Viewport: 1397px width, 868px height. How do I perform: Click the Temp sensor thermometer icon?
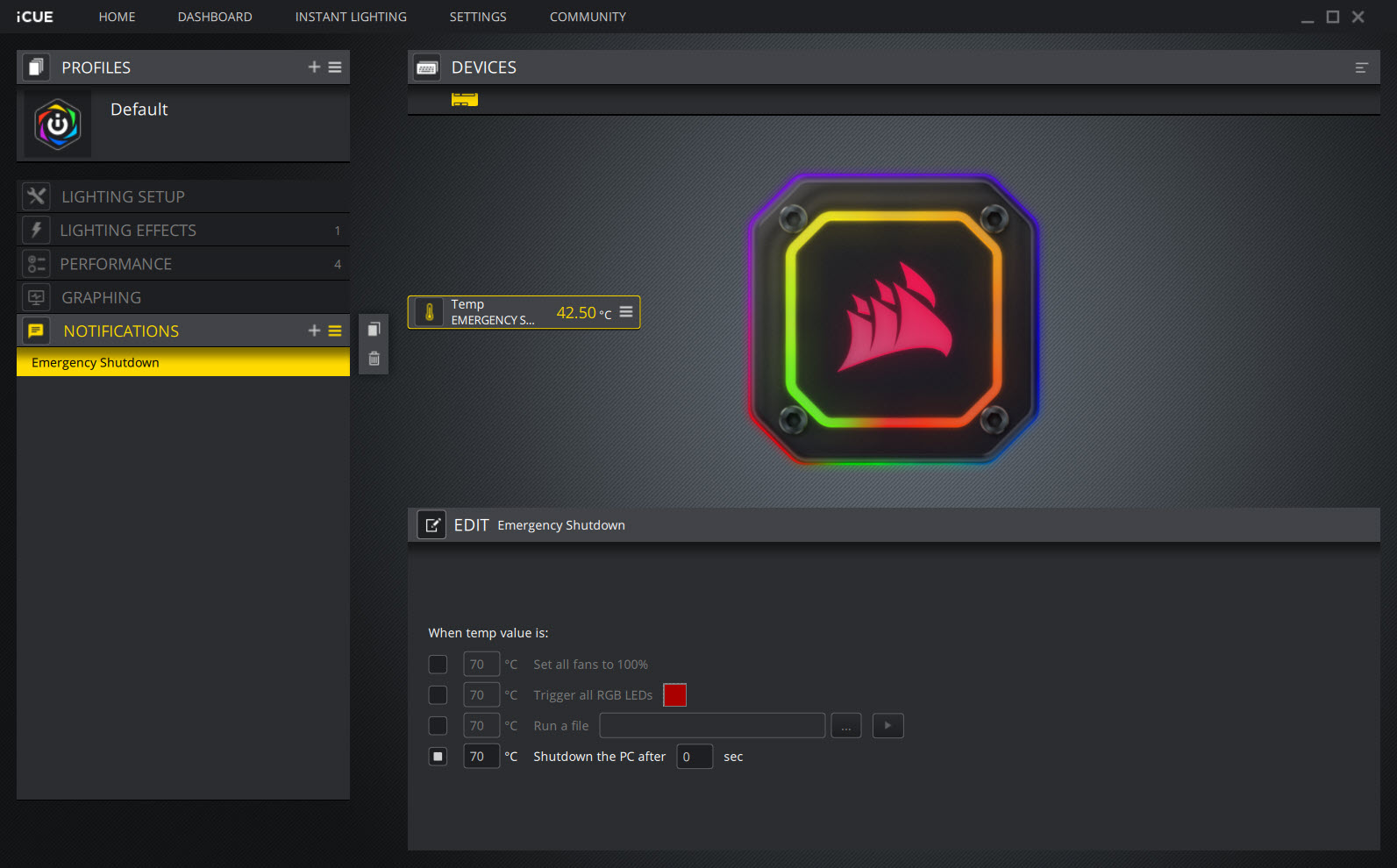pos(429,312)
